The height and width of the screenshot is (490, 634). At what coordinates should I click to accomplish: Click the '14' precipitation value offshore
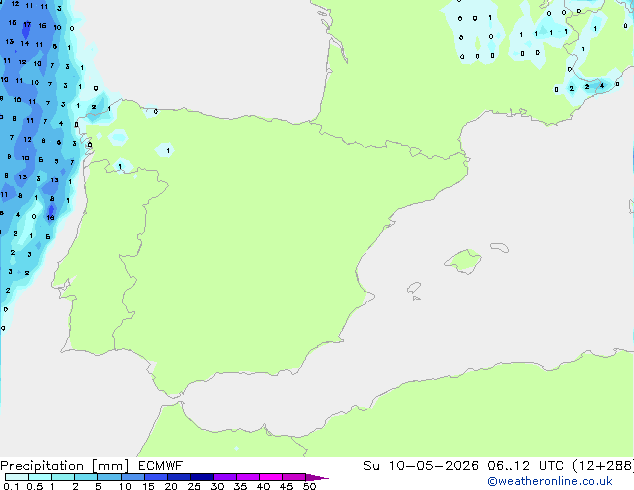pos(25,43)
